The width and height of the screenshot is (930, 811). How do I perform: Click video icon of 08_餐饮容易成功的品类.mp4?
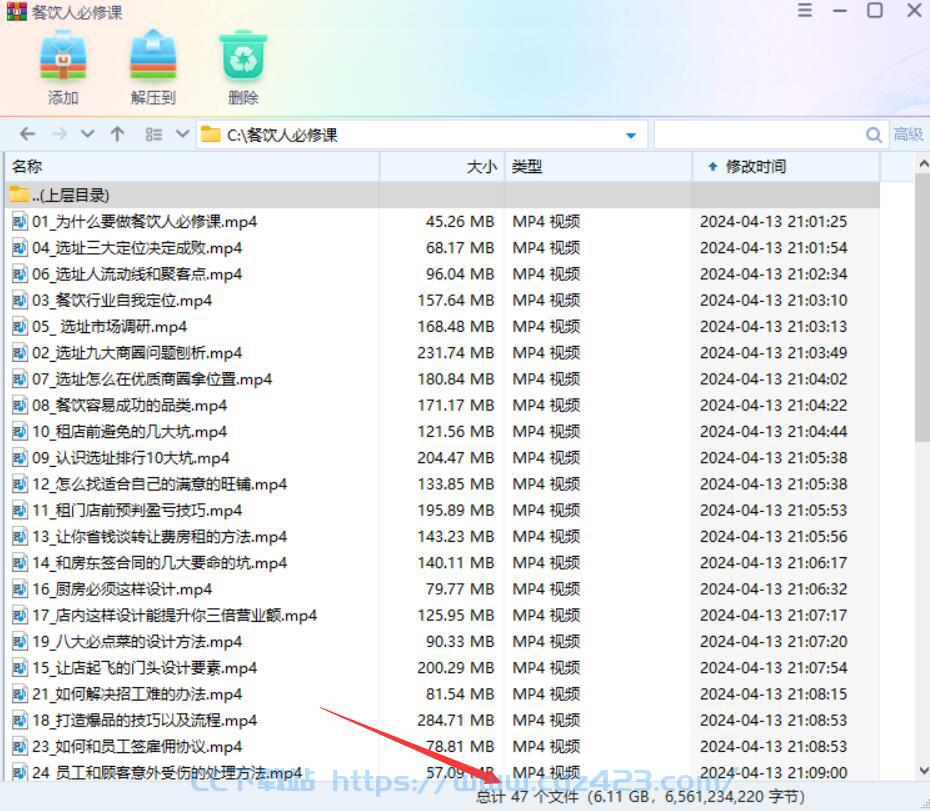click(20, 405)
